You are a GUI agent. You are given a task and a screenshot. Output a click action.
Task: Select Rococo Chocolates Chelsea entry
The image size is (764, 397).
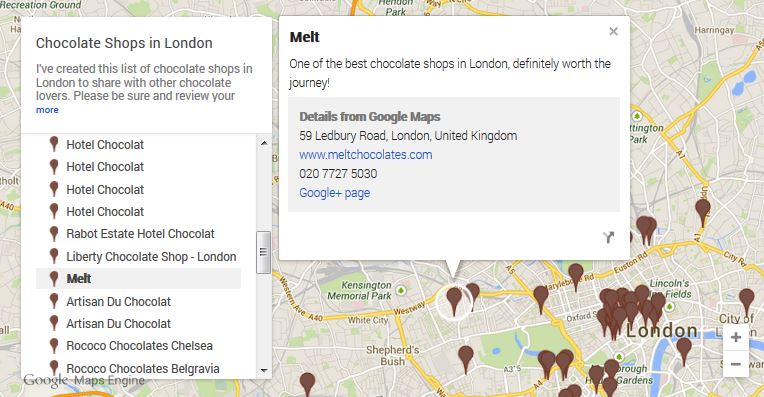138,346
